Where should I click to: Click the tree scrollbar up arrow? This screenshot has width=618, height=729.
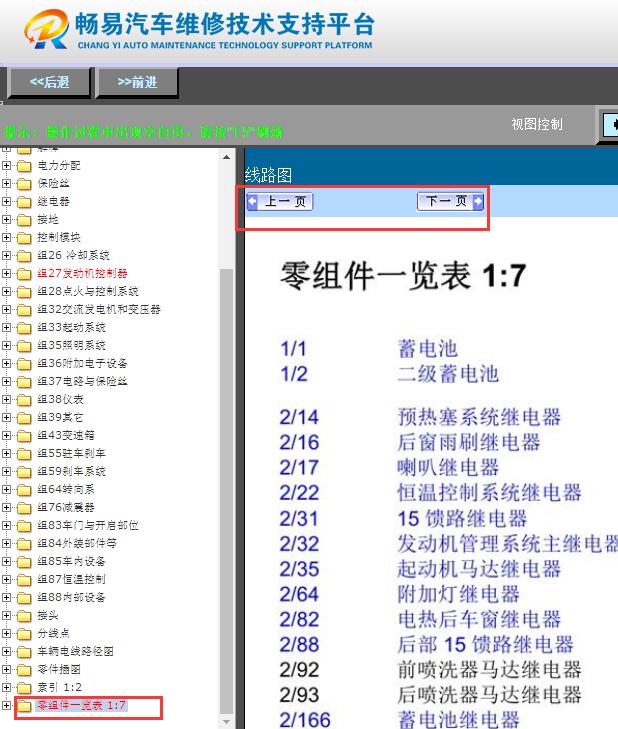coord(226,157)
